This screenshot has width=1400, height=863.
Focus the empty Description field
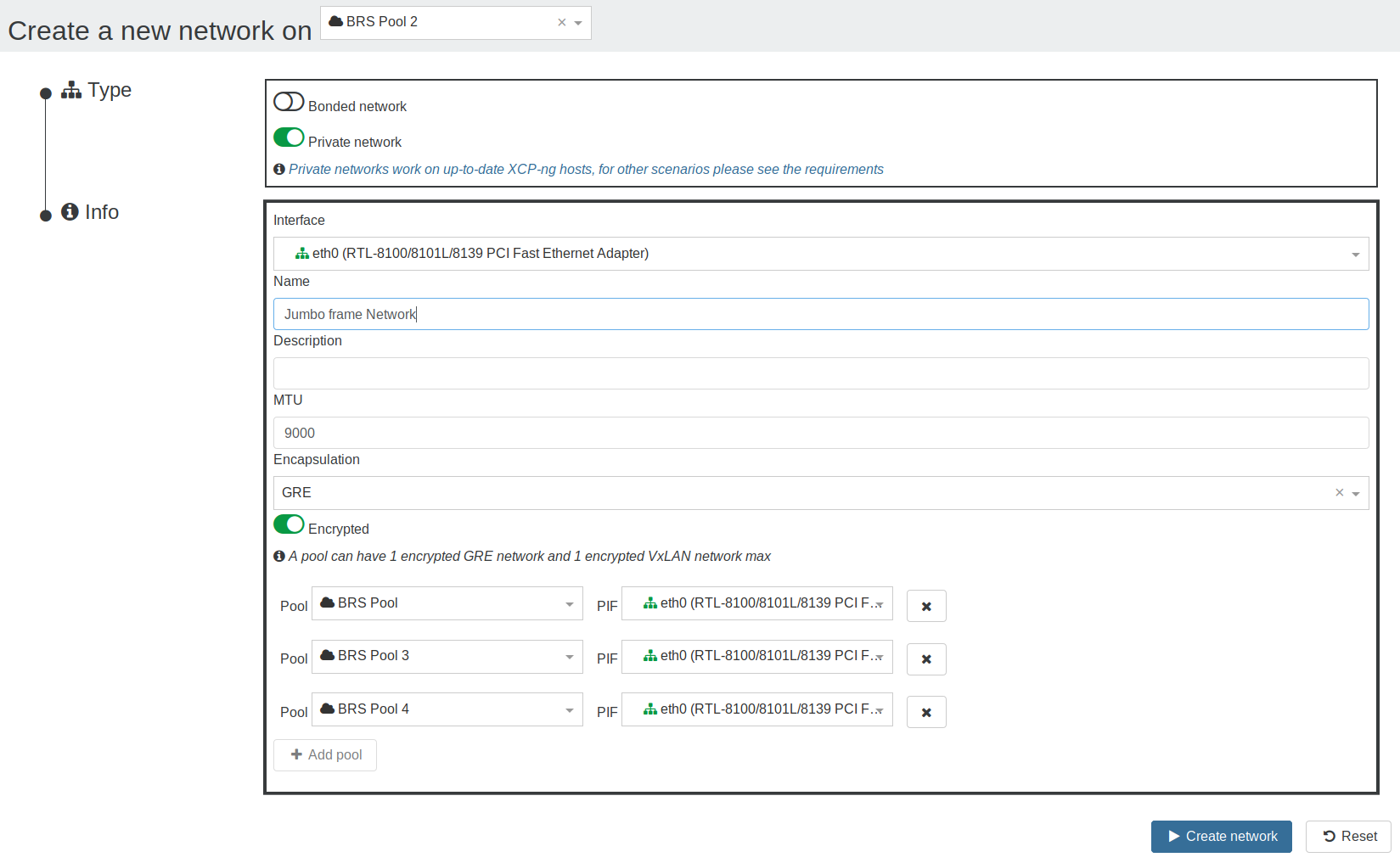[x=821, y=373]
